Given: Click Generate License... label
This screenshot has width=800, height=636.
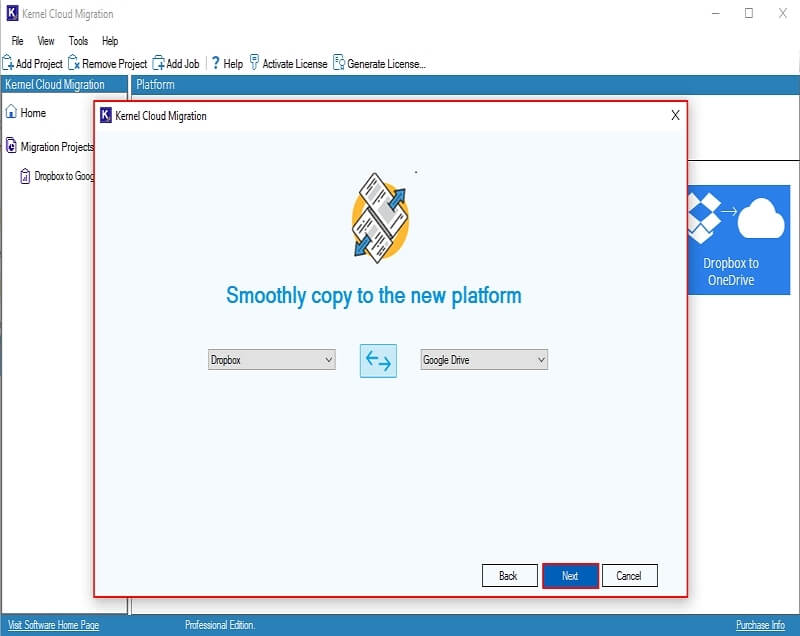Looking at the screenshot, I should [386, 64].
